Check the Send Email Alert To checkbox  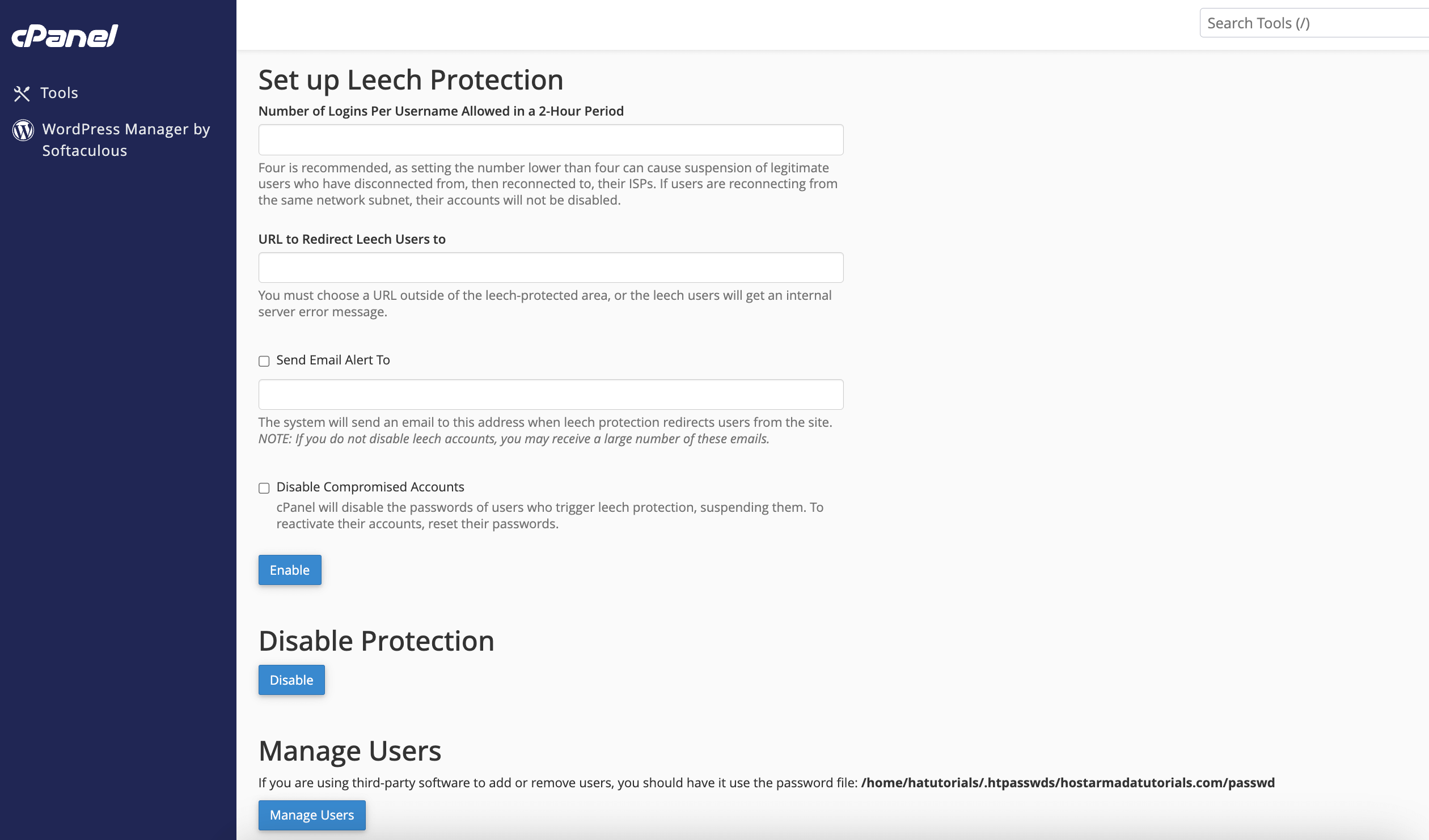click(264, 361)
